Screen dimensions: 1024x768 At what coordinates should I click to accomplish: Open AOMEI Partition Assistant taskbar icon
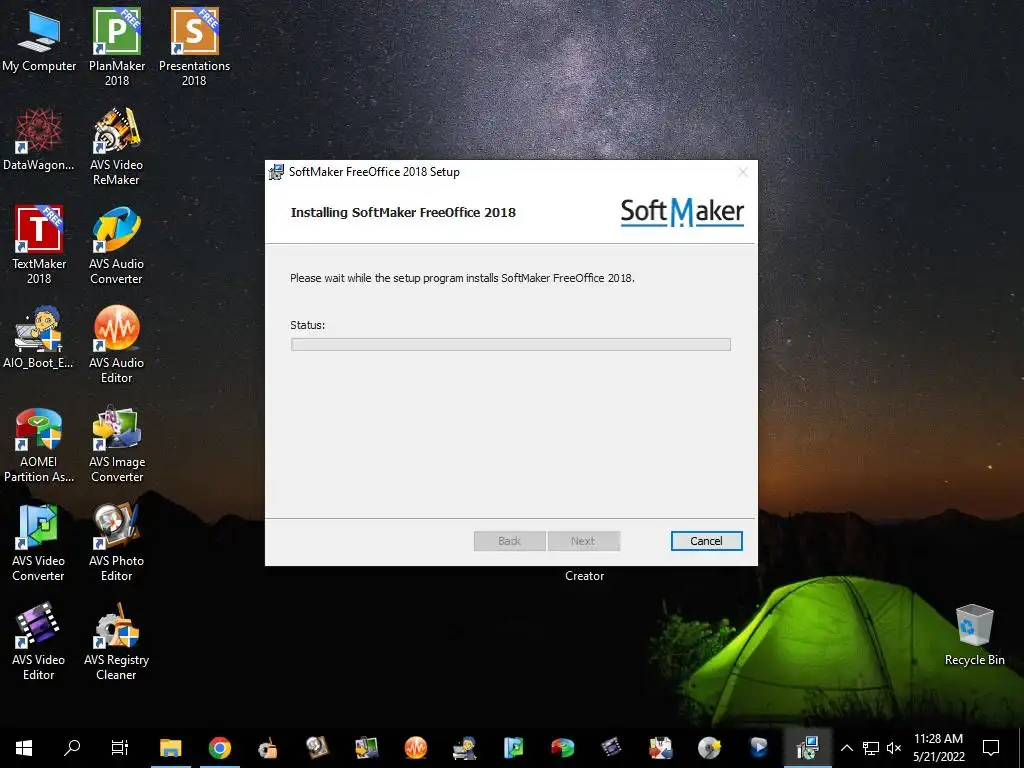[562, 747]
